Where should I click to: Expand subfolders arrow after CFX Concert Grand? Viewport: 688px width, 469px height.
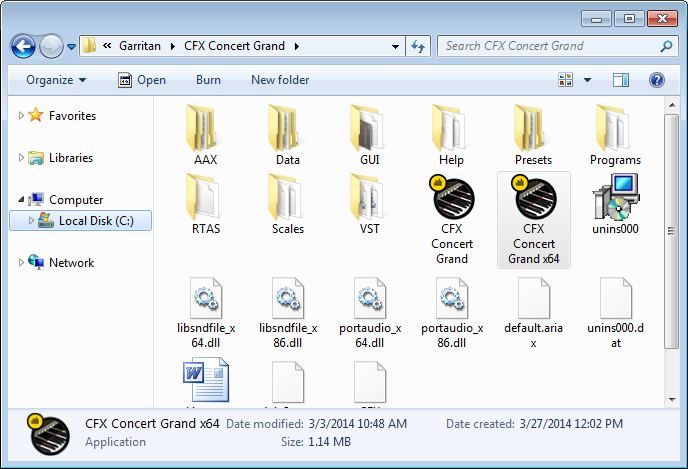297,46
